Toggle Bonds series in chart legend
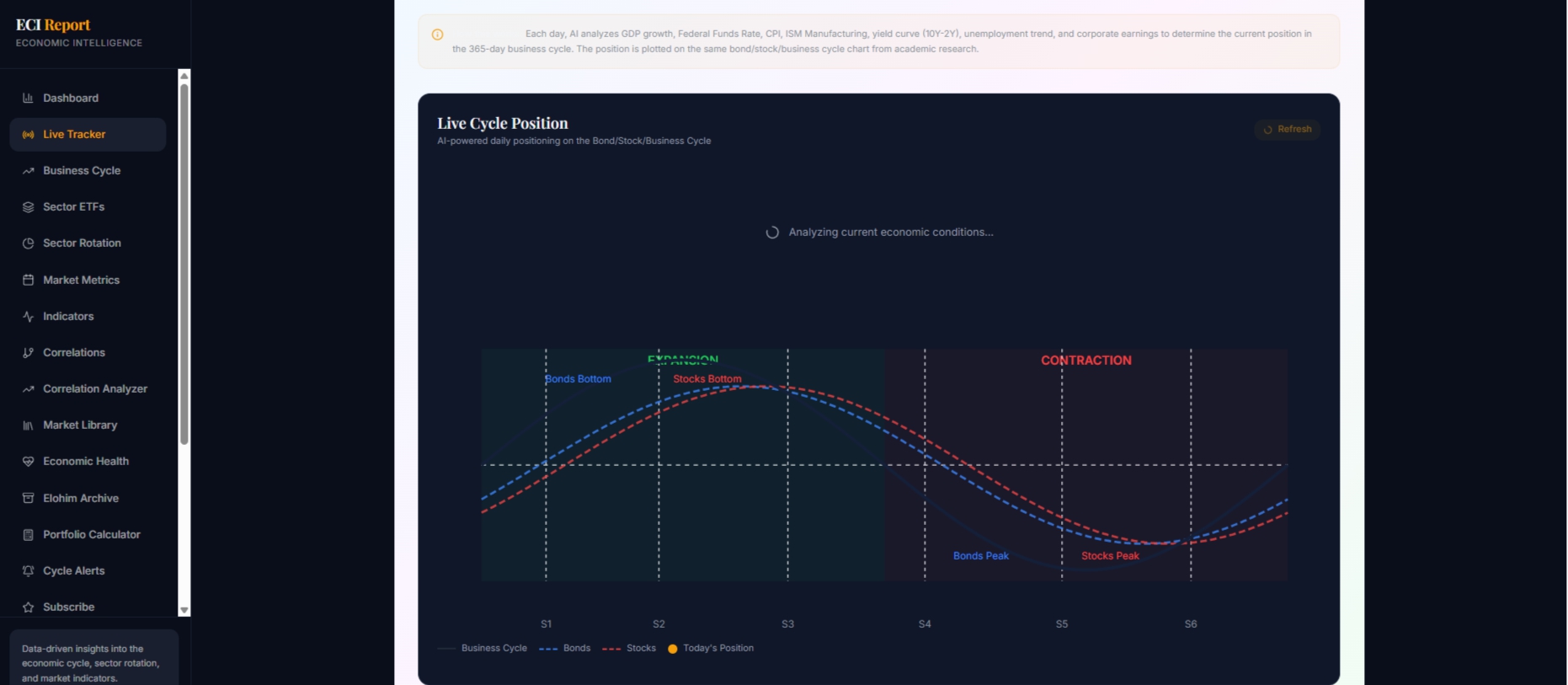This screenshot has height=685, width=1568. (565, 648)
